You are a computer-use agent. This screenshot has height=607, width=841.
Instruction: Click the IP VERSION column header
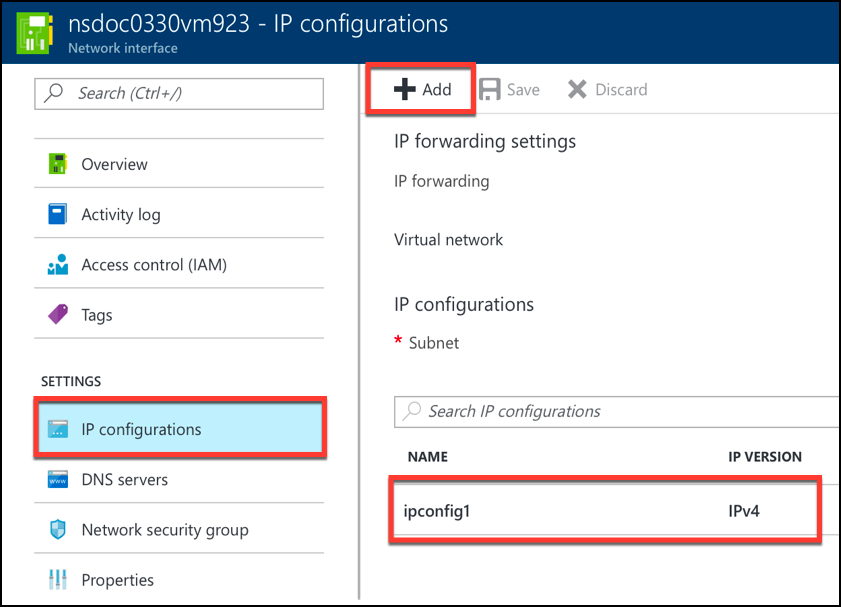pyautogui.click(x=765, y=456)
